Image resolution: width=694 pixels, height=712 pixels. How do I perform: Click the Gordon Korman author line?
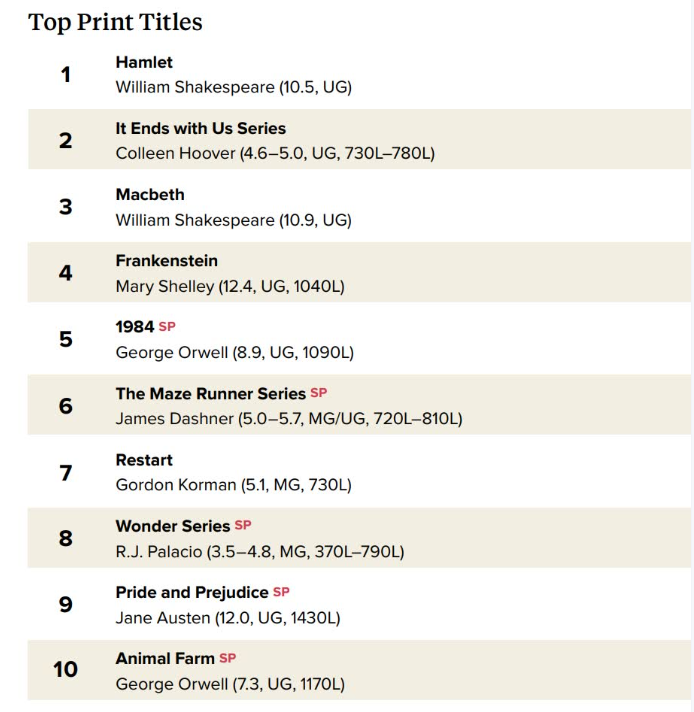click(234, 485)
